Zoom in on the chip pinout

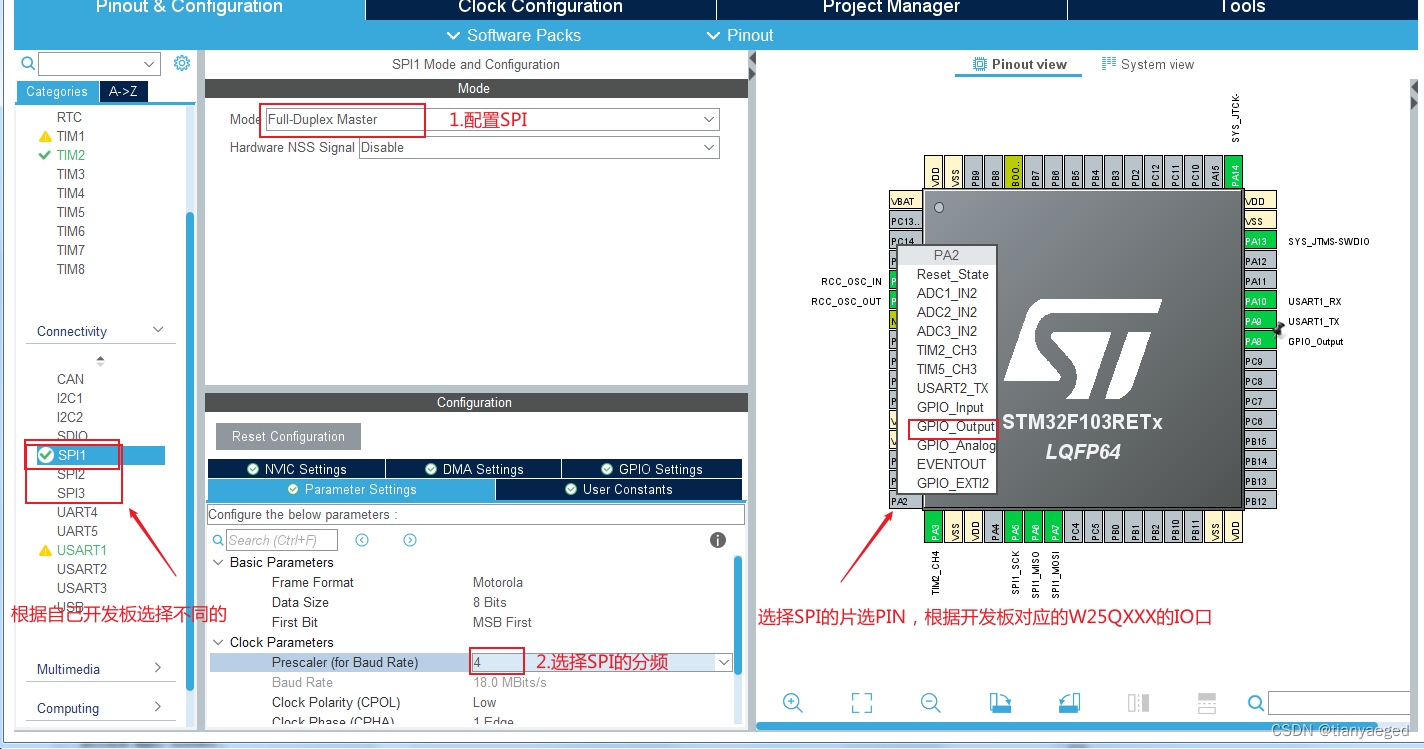(793, 703)
